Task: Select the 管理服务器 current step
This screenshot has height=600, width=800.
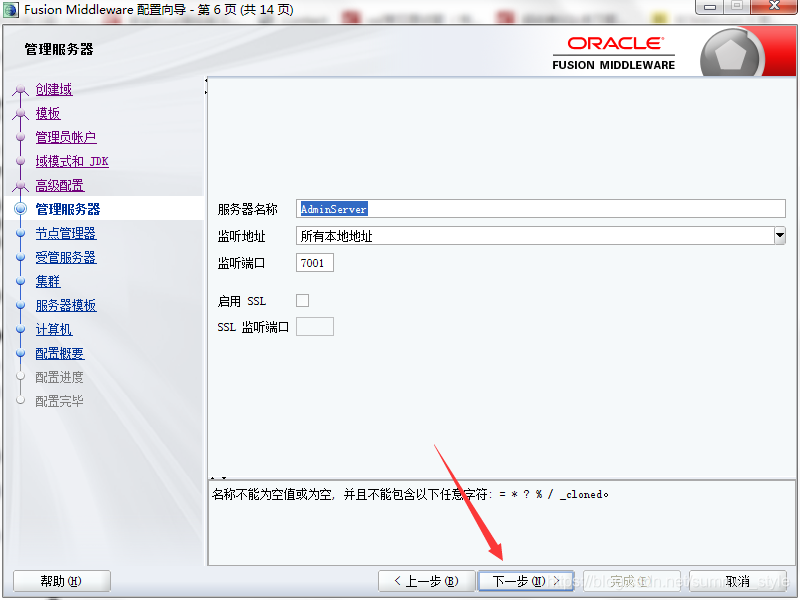Action: (68, 209)
